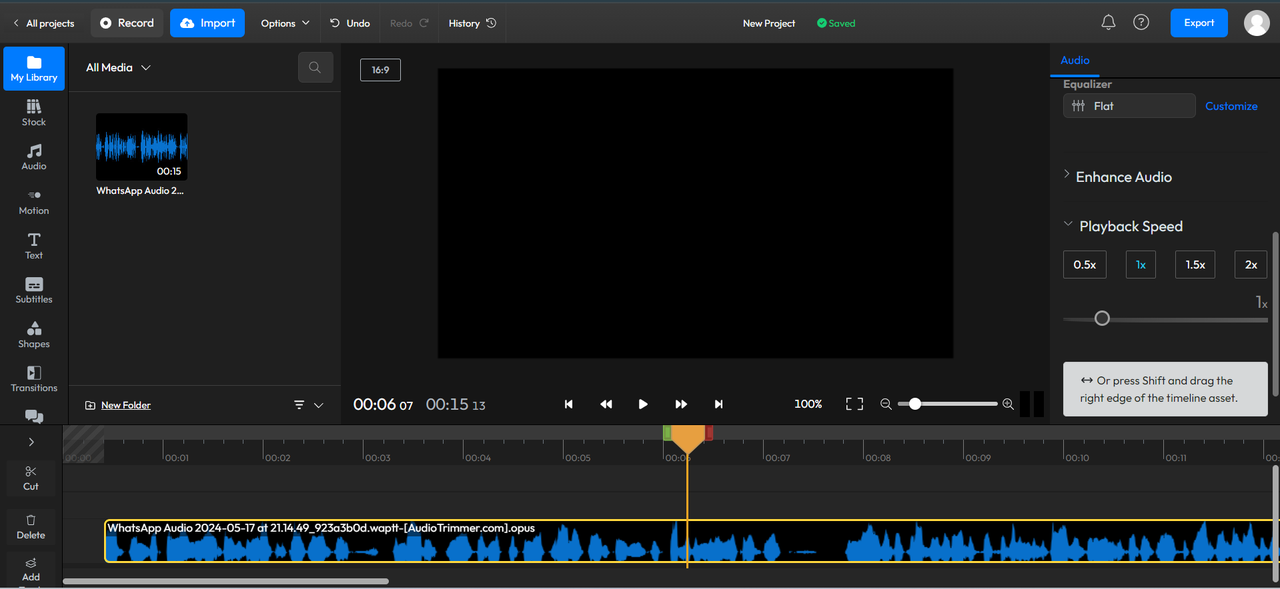Open notifications bell
This screenshot has height=589, width=1280.
click(x=1108, y=22)
